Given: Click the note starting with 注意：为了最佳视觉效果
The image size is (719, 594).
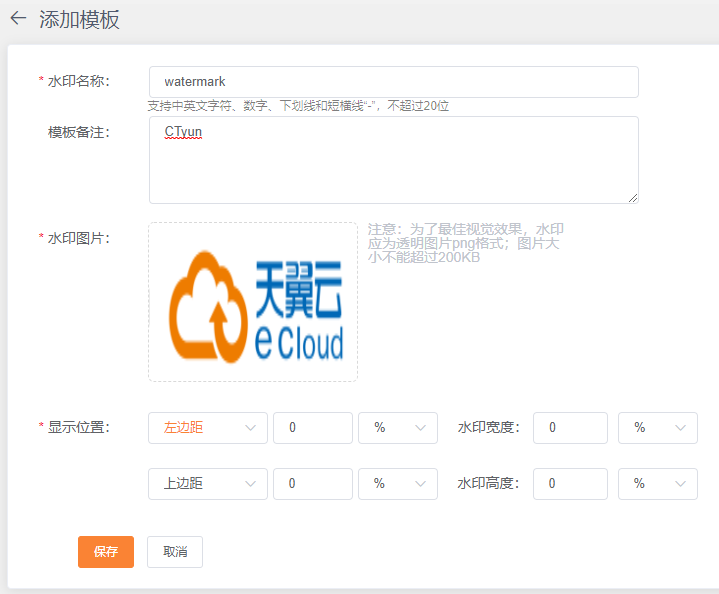Looking at the screenshot, I should click(x=465, y=243).
